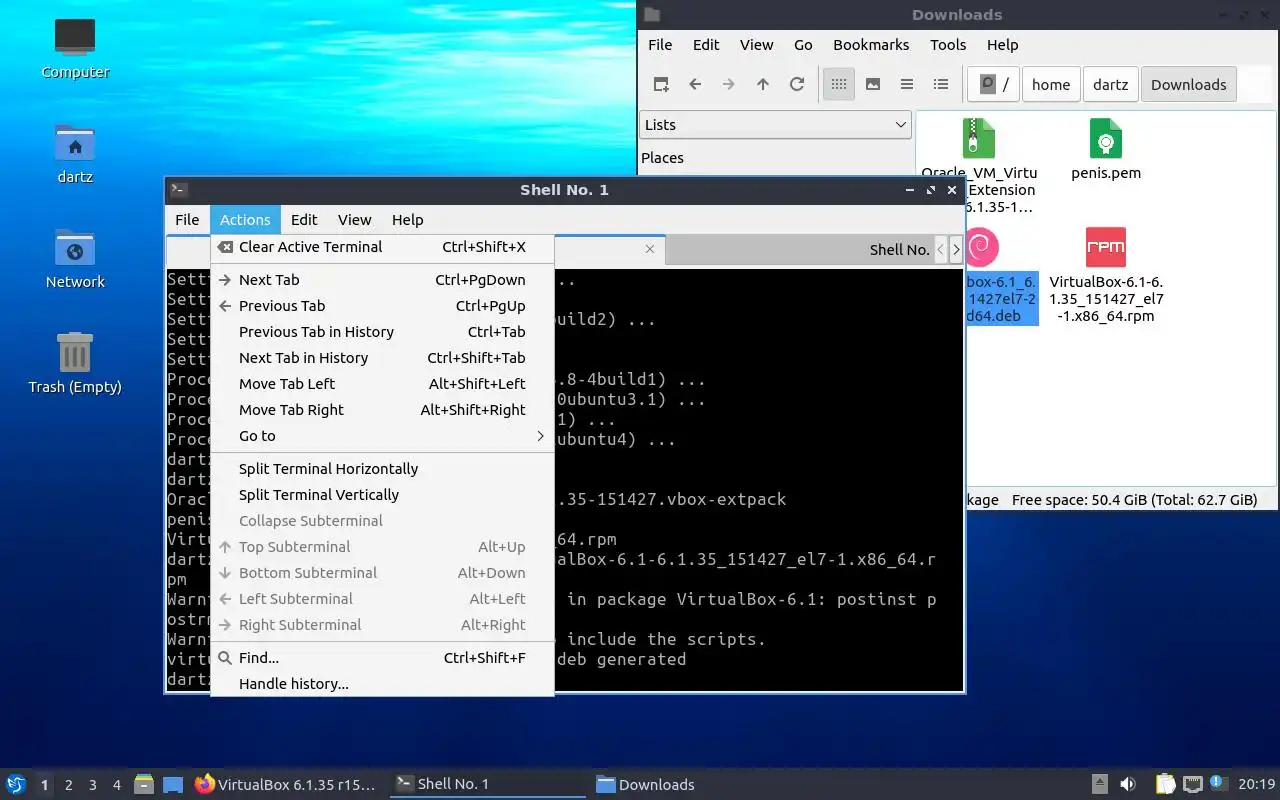The width and height of the screenshot is (1280, 800).
Task: Switch to workspace 2 in pager
Action: point(68,785)
